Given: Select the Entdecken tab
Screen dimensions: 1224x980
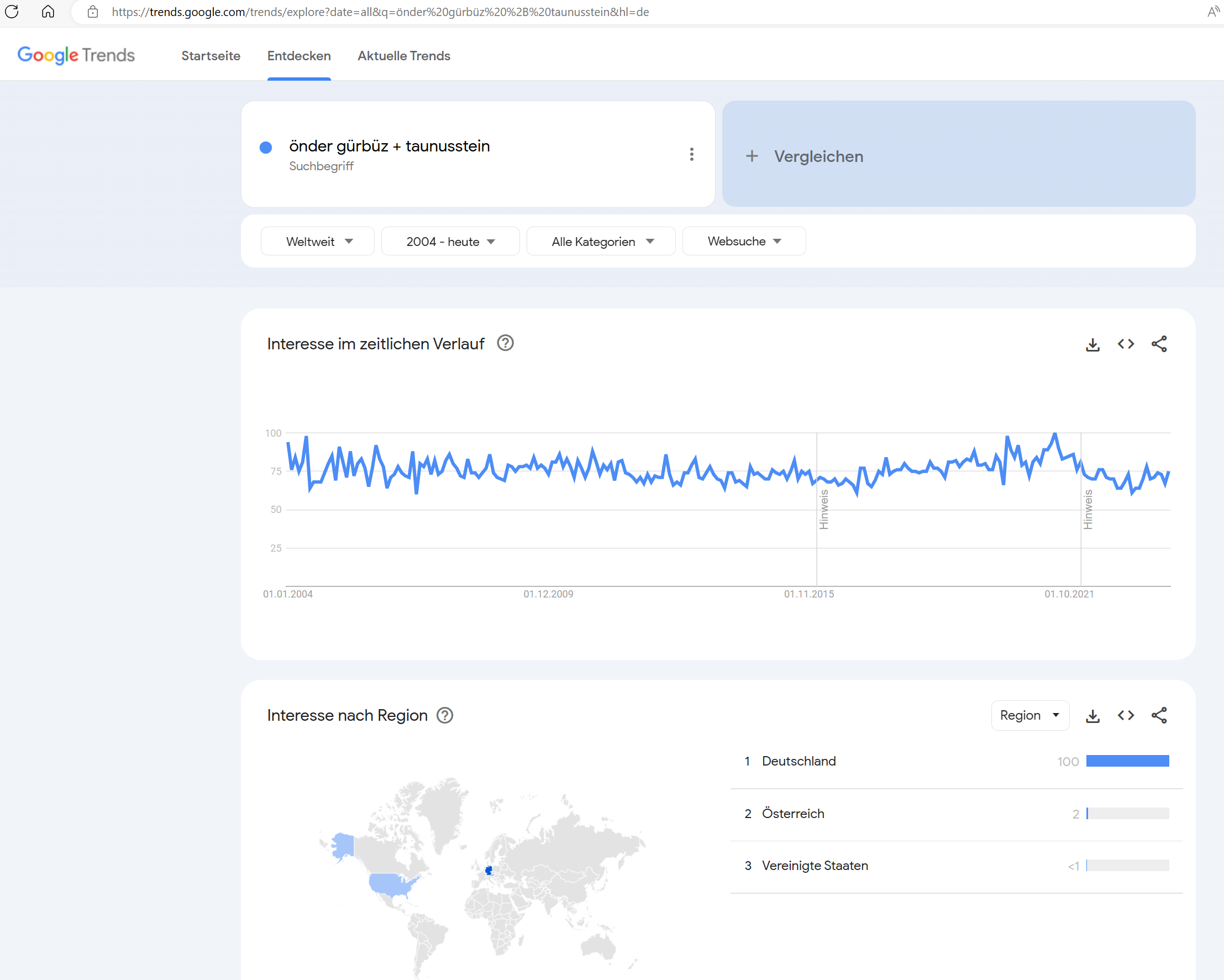Looking at the screenshot, I should 299,56.
